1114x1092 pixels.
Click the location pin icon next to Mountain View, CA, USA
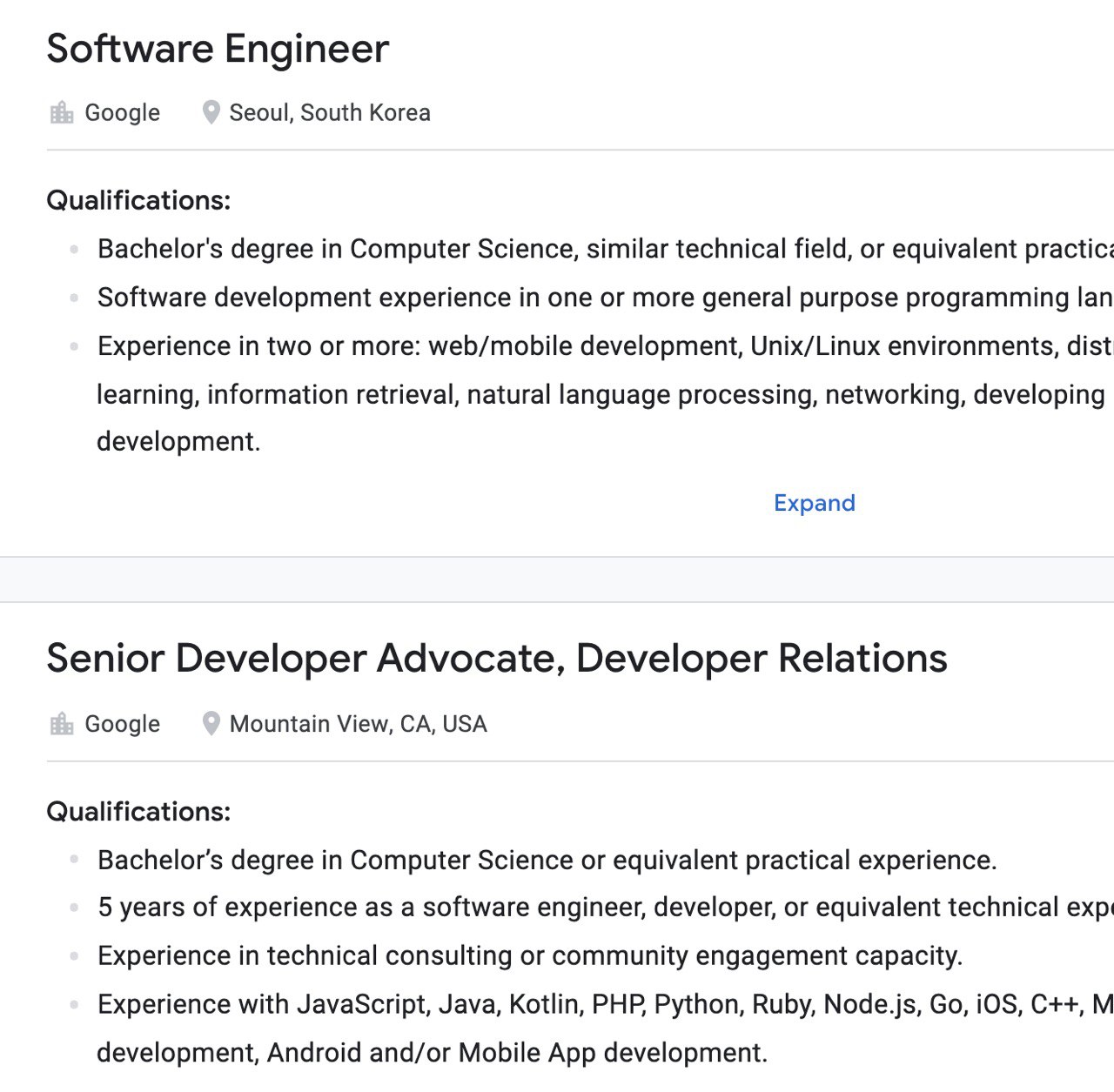click(x=211, y=724)
